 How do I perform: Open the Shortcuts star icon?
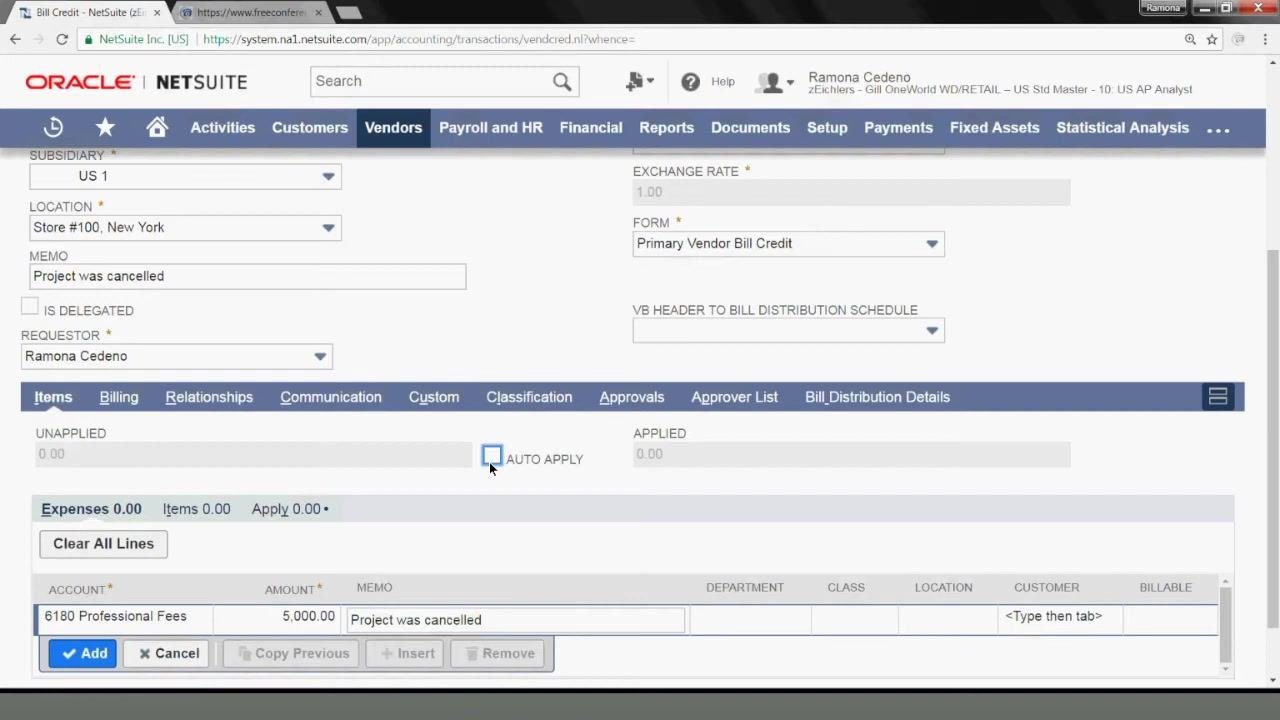(105, 127)
